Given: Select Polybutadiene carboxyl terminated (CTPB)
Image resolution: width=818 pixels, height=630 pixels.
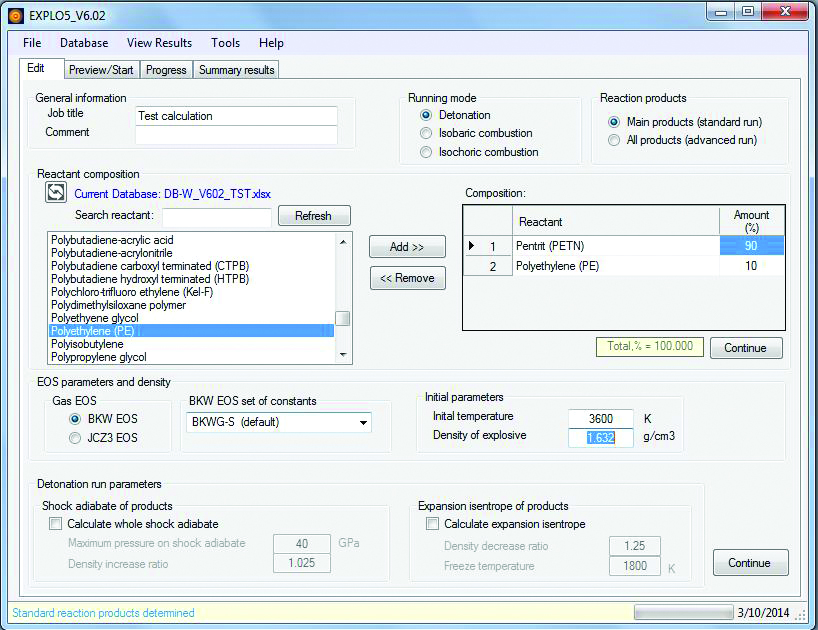Looking at the screenshot, I should 191,266.
